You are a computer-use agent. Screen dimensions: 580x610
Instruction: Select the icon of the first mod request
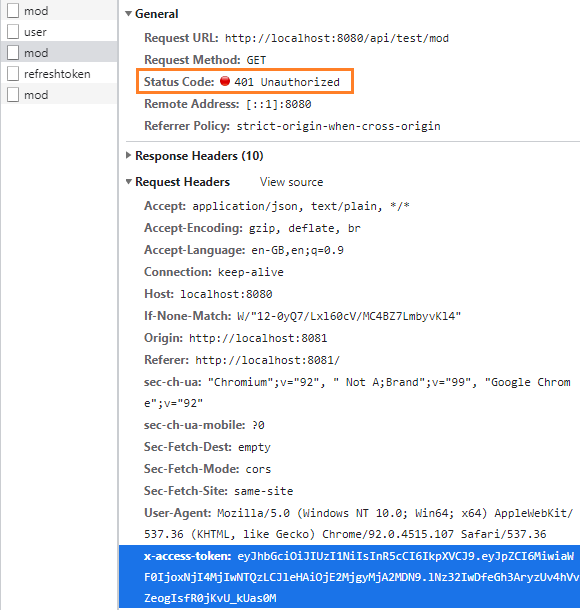coord(13,11)
